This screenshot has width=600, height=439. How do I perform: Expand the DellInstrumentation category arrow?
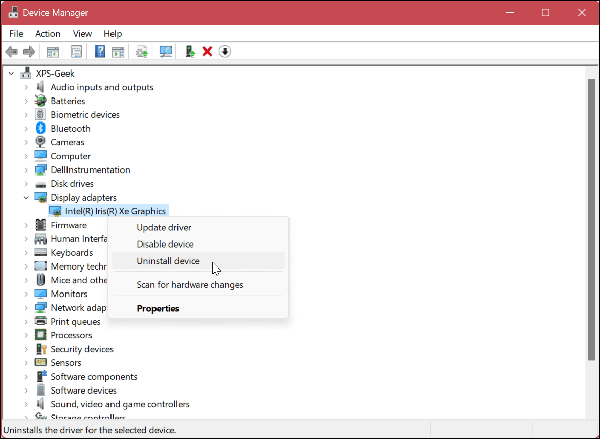pos(26,170)
